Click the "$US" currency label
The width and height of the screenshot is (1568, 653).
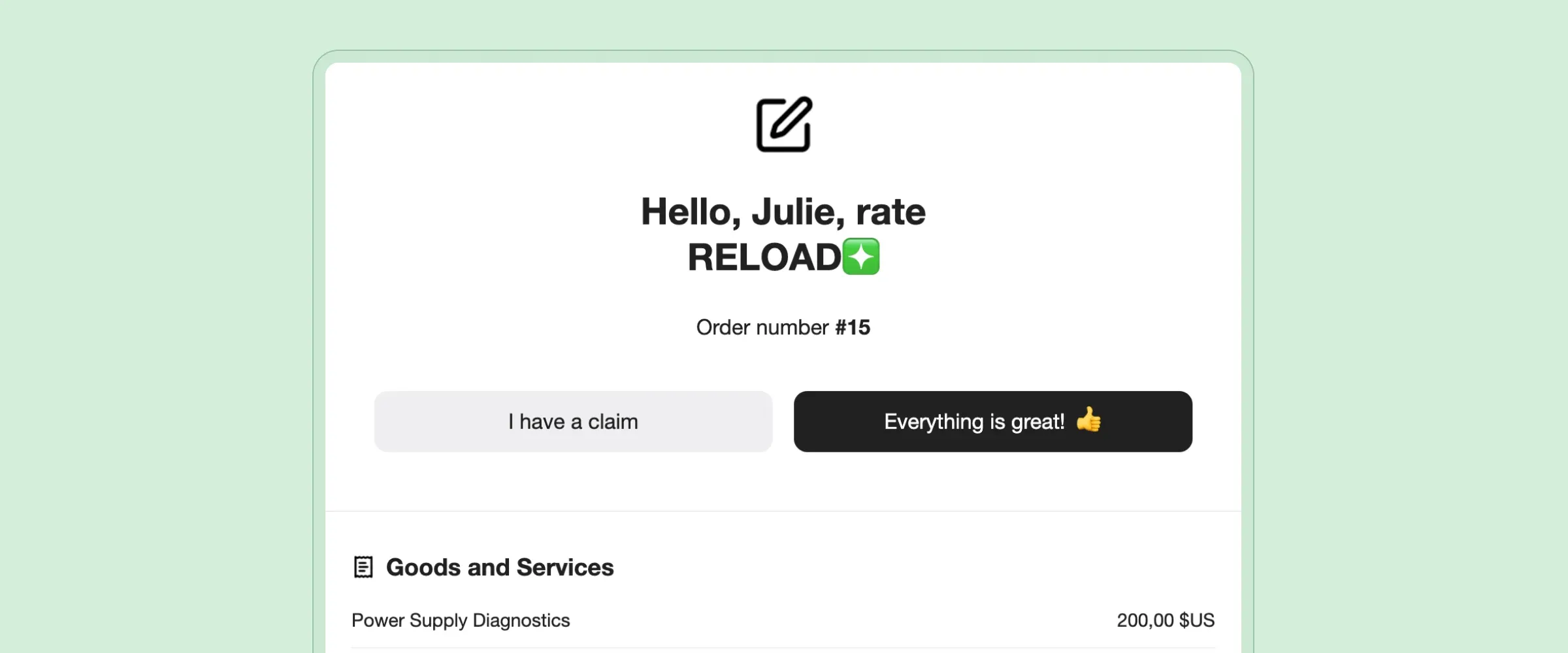[1196, 620]
